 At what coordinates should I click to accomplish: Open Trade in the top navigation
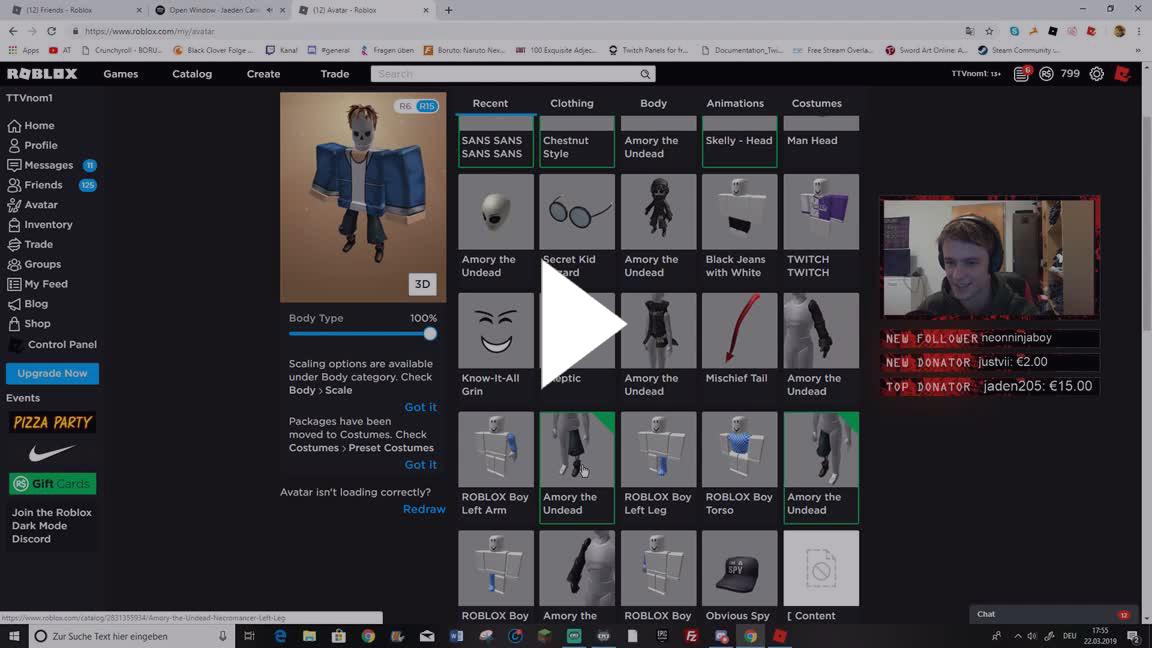pos(334,74)
